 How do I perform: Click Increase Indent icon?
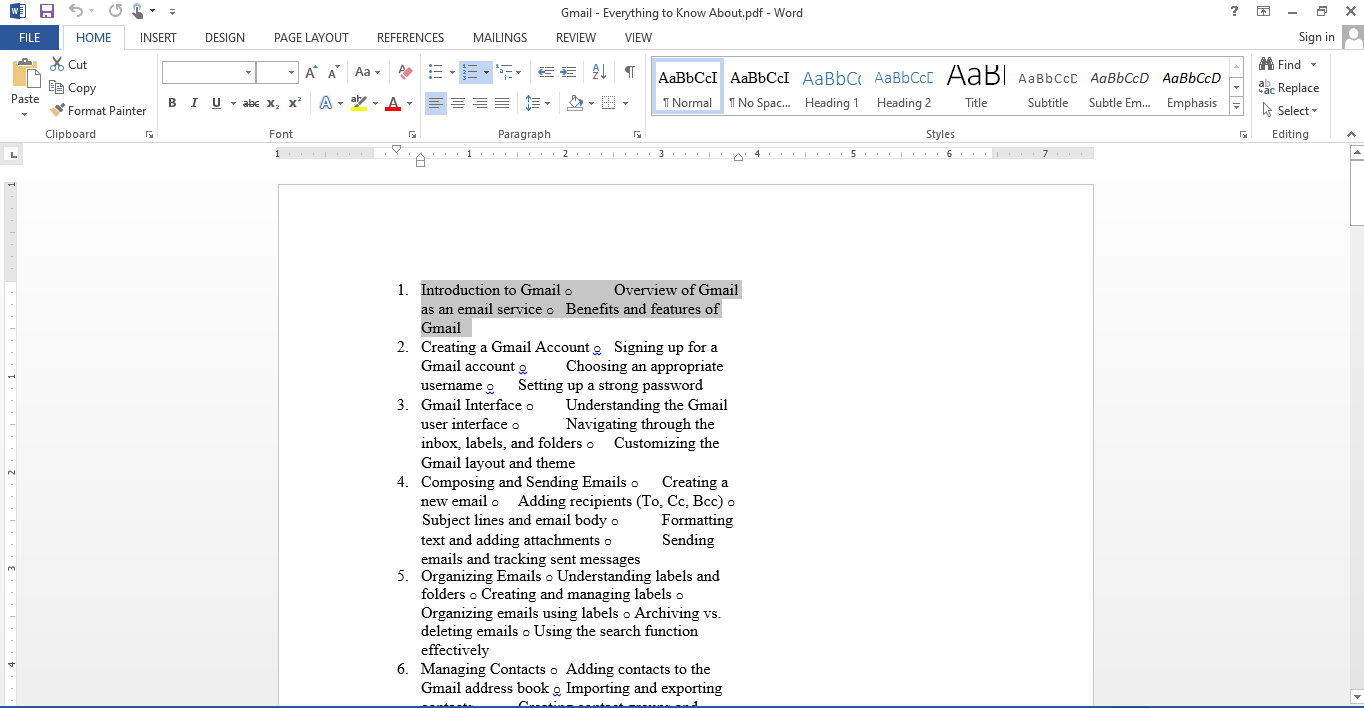(x=568, y=72)
